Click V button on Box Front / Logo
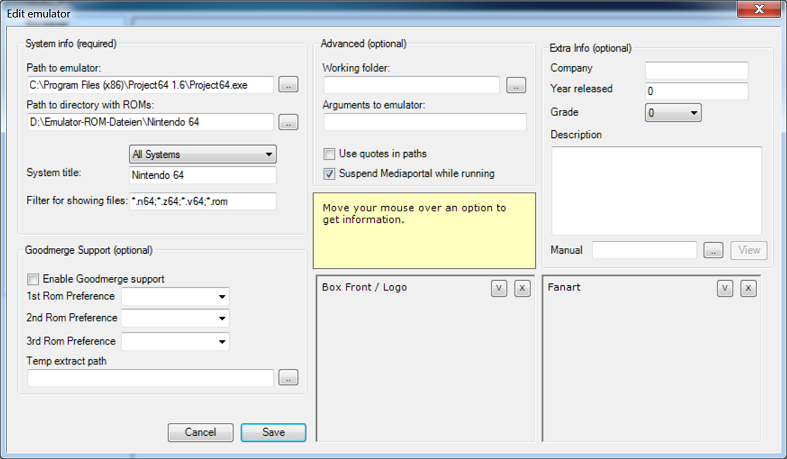Screen dimensions: 787x459 tap(500, 288)
